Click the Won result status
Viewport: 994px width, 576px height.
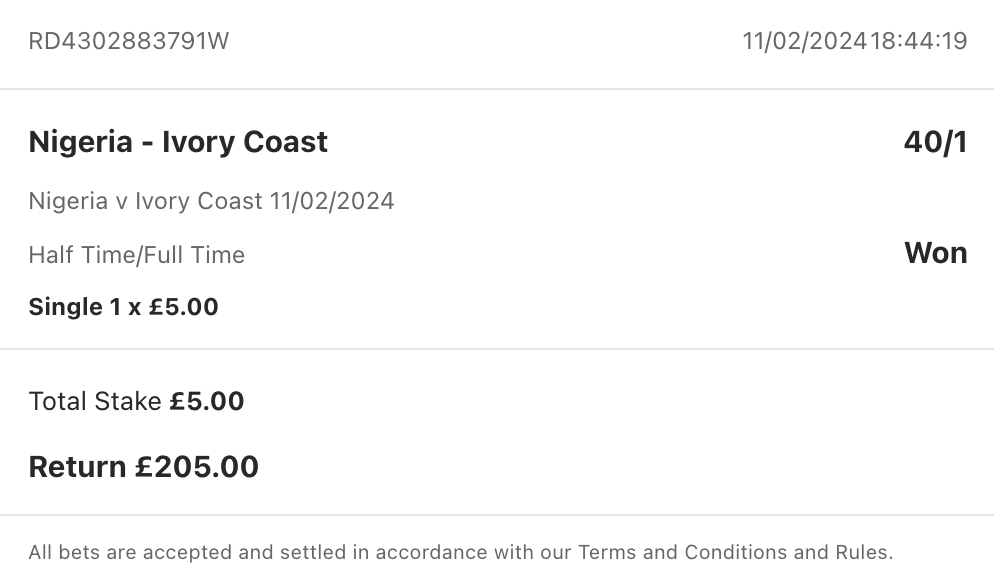pos(935,253)
